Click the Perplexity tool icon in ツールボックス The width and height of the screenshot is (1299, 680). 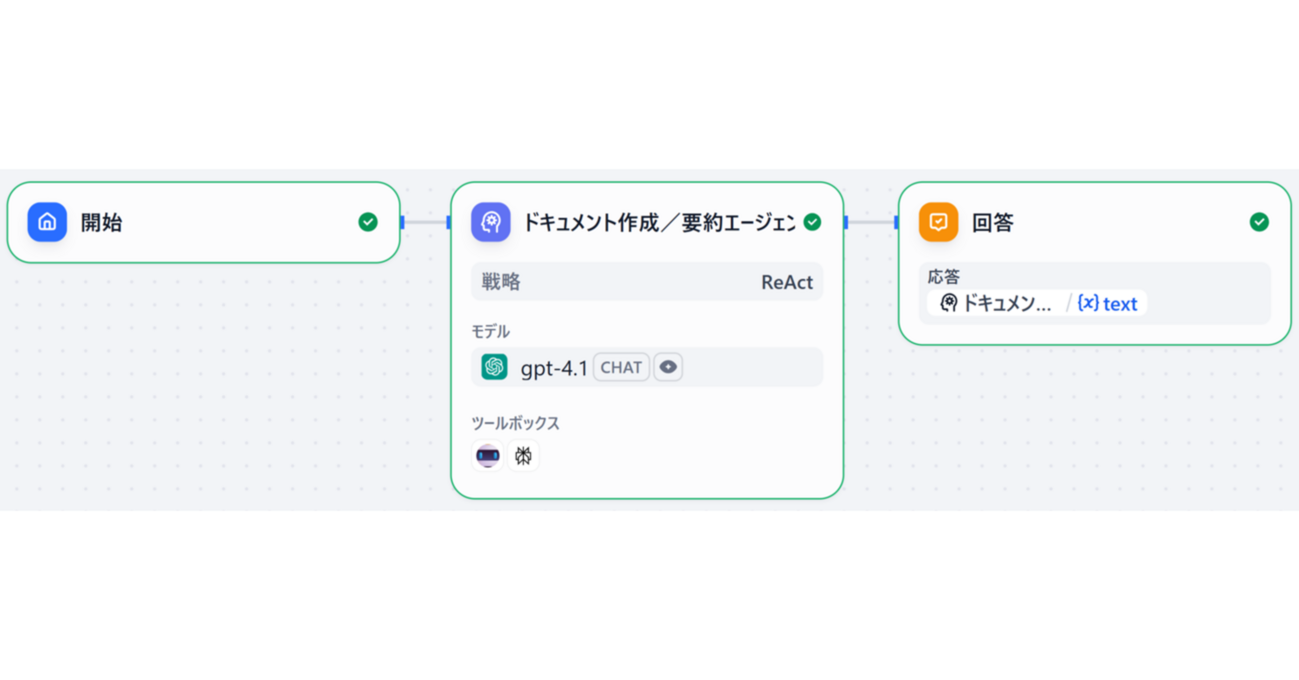523,456
